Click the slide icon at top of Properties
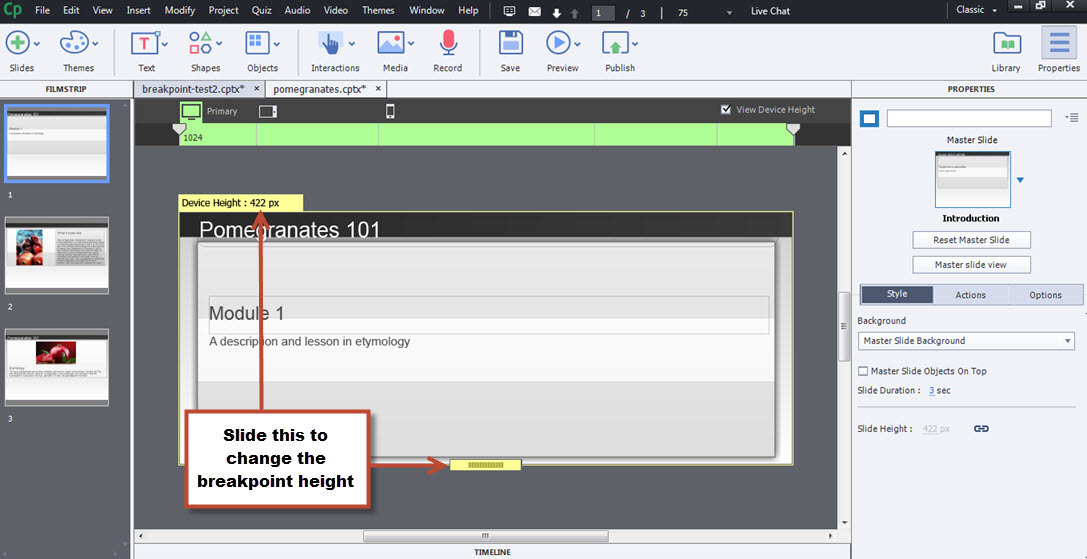 pyautogui.click(x=869, y=119)
